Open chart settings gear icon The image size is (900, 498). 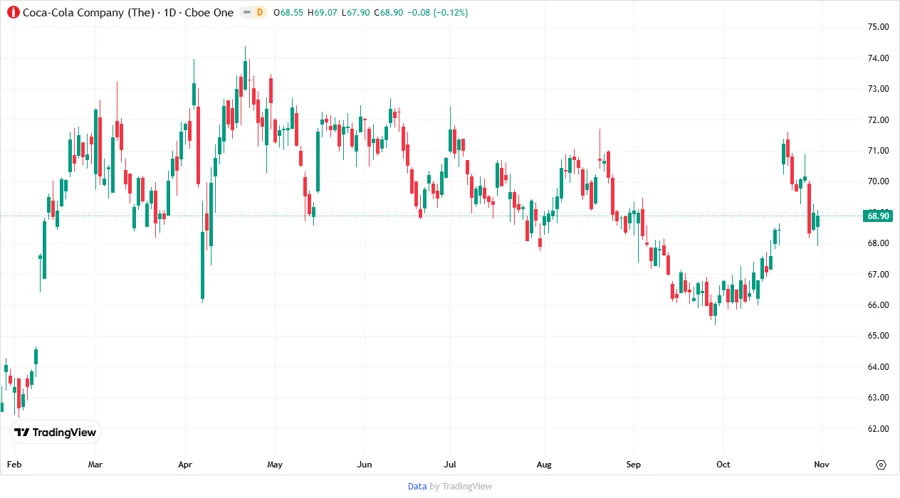pyautogui.click(x=881, y=465)
